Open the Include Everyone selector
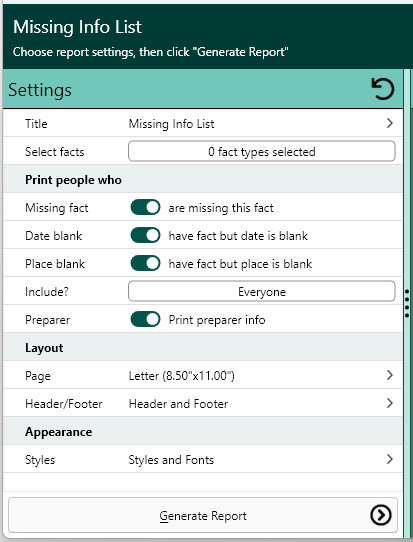Screen dimensions: 413x542 (x=262, y=291)
